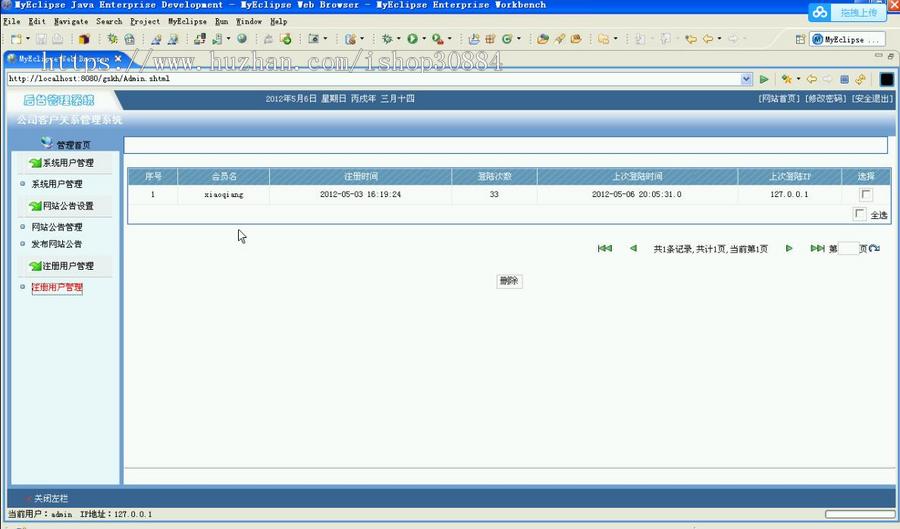The width and height of the screenshot is (900, 529).
Task: Tick the 全选 select-all checkbox
Action: pos(859,214)
